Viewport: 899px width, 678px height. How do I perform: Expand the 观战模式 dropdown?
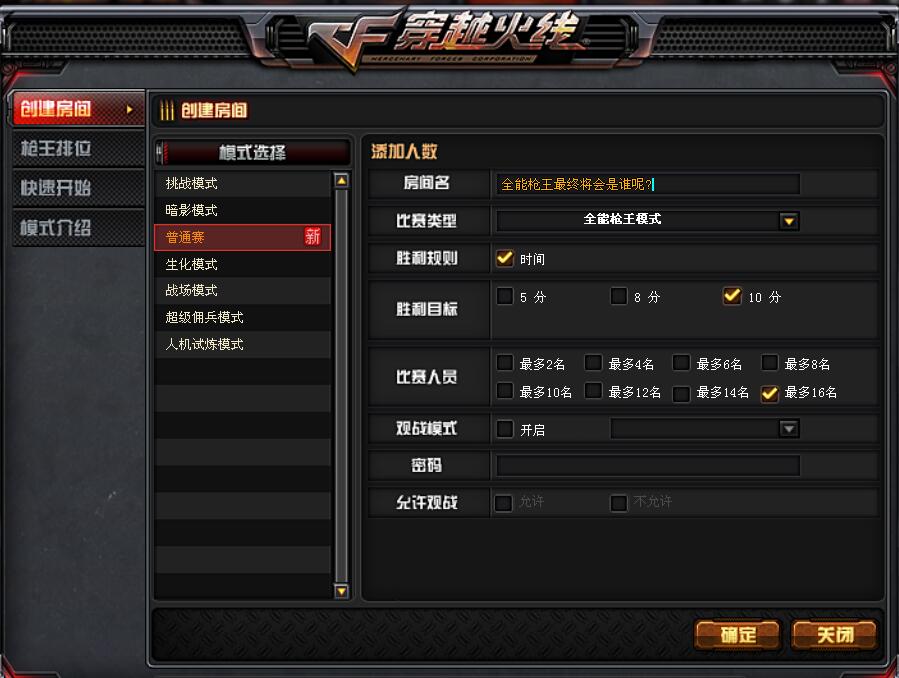coord(789,429)
